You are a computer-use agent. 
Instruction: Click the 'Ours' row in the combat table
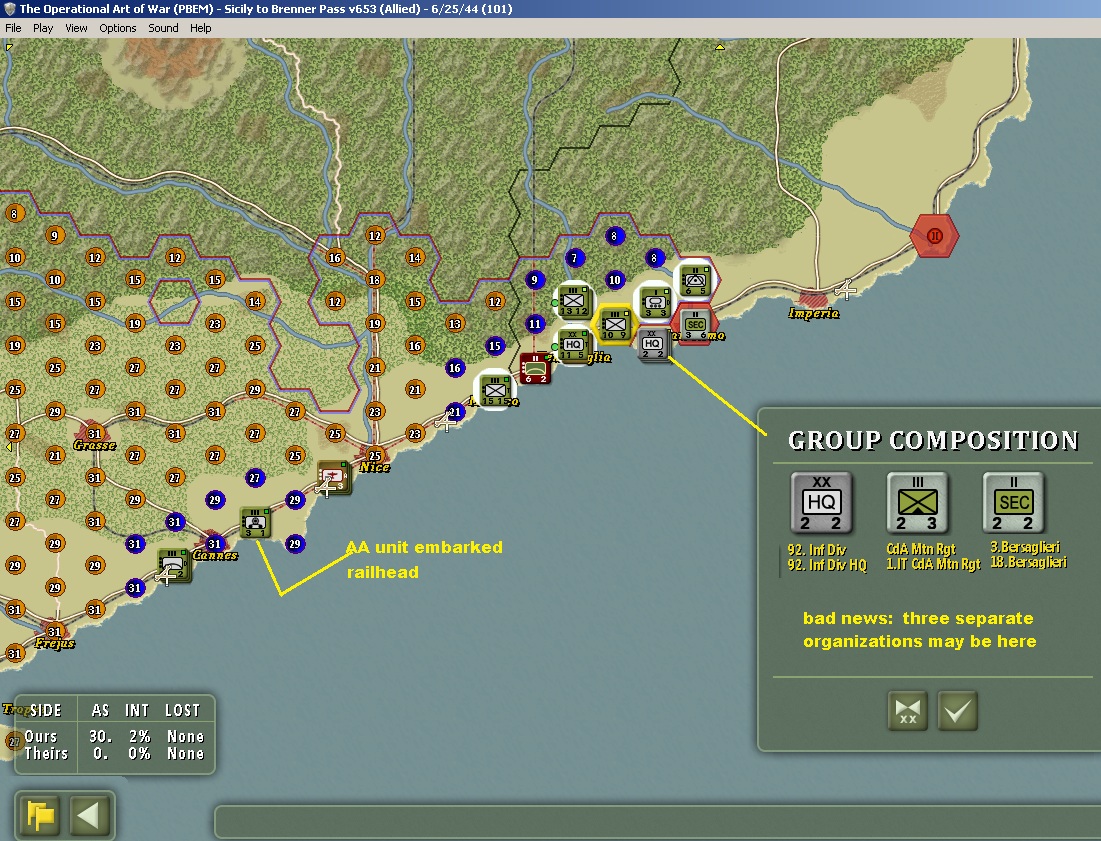click(114, 736)
